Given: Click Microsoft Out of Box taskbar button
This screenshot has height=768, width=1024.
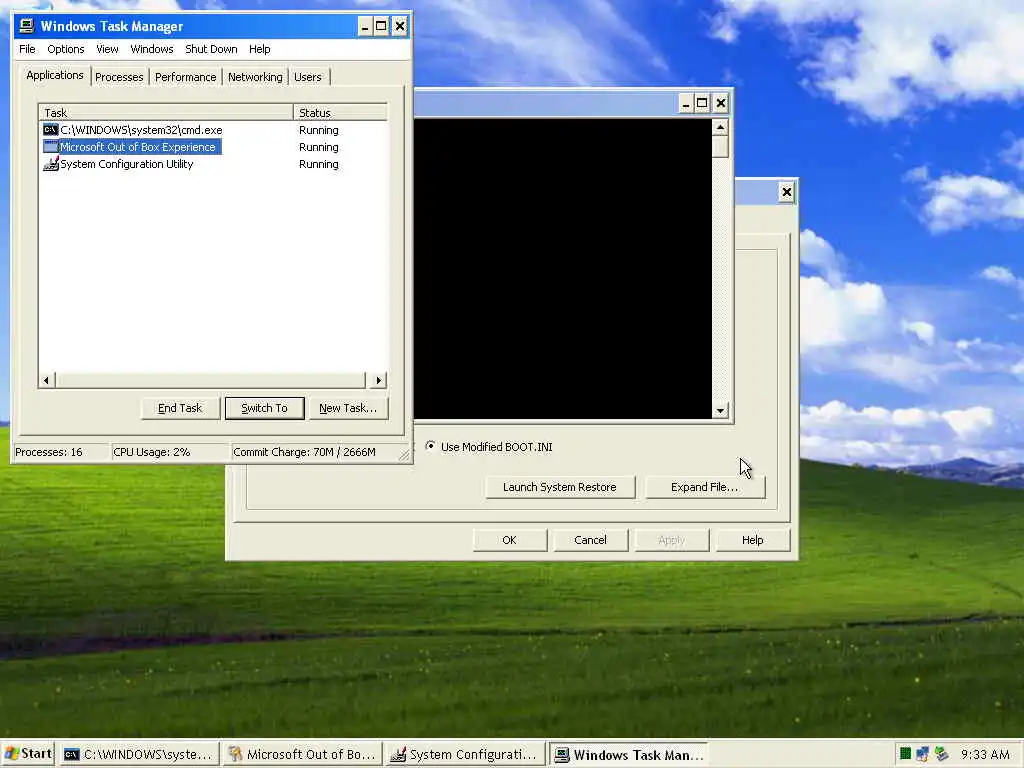Looking at the screenshot, I should click(x=302, y=754).
